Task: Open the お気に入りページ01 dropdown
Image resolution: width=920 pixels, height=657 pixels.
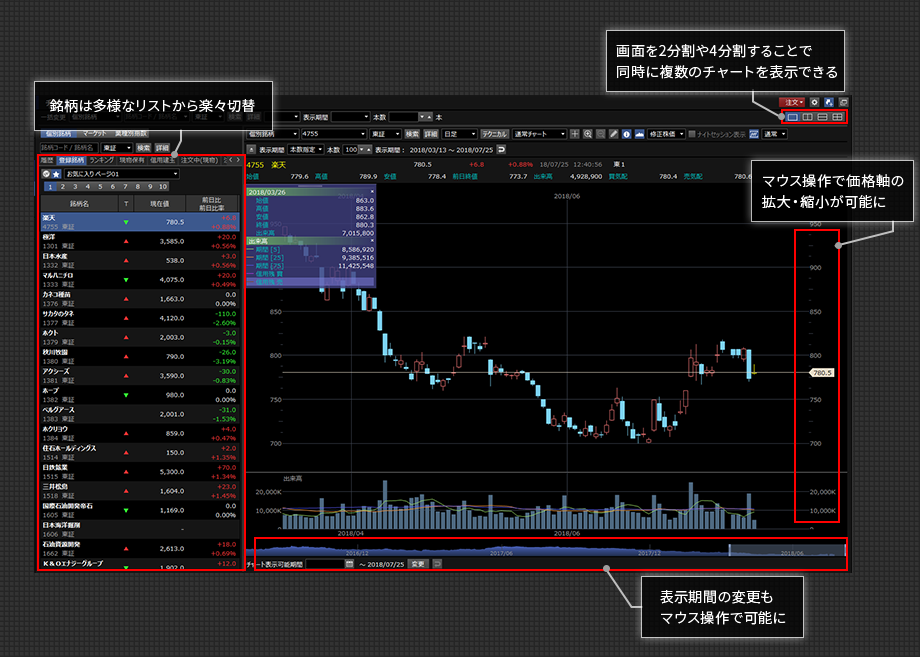Action: 121,174
